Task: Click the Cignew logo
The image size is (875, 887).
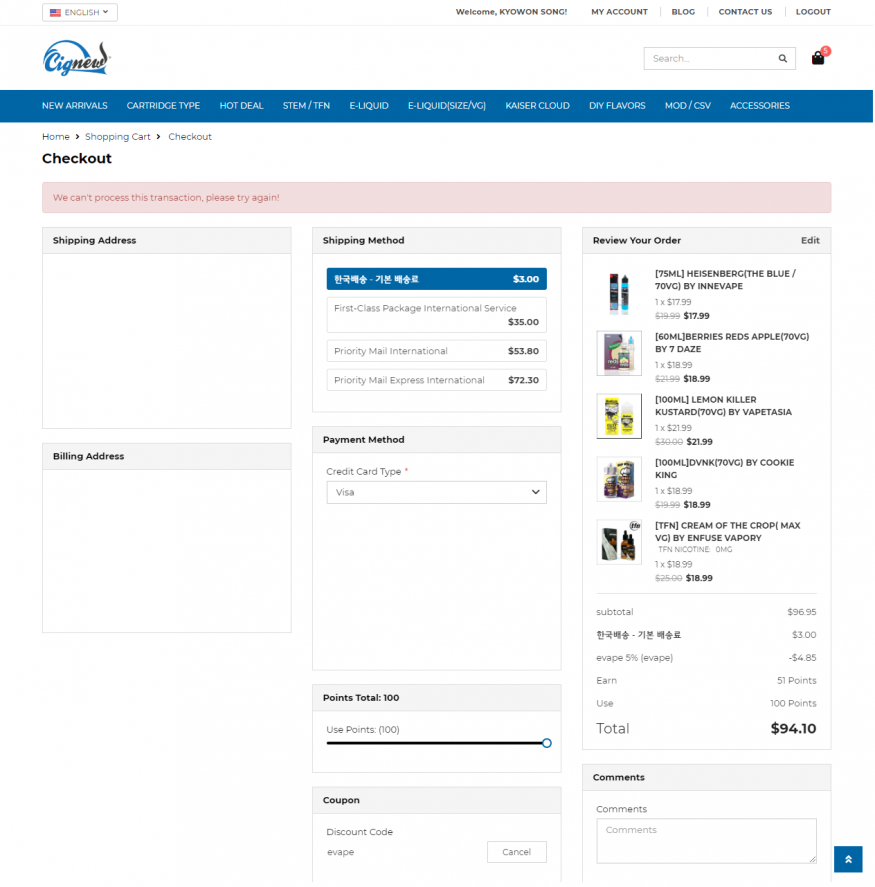Action: pyautogui.click(x=77, y=58)
